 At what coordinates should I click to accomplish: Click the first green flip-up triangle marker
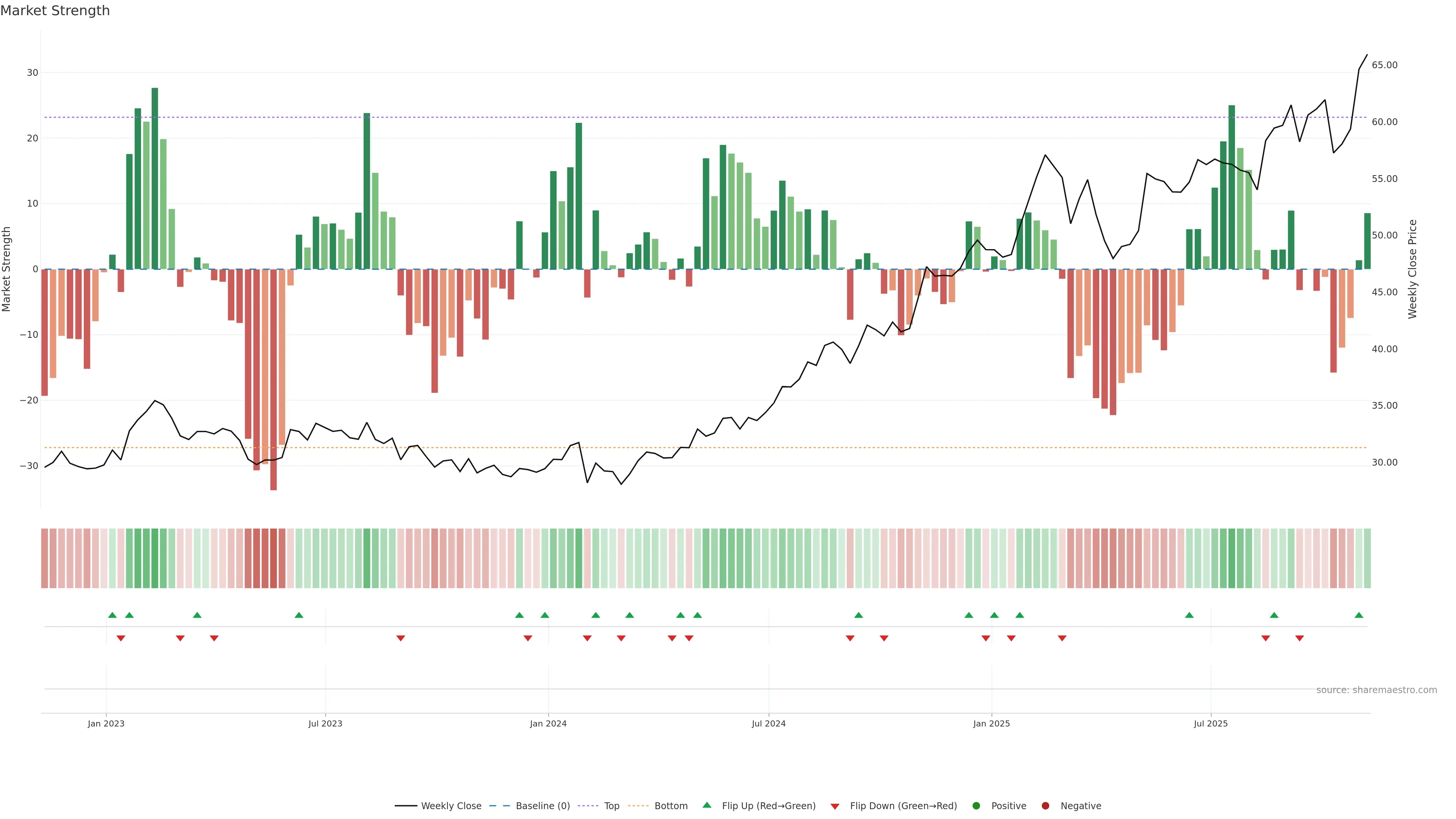coord(112,615)
